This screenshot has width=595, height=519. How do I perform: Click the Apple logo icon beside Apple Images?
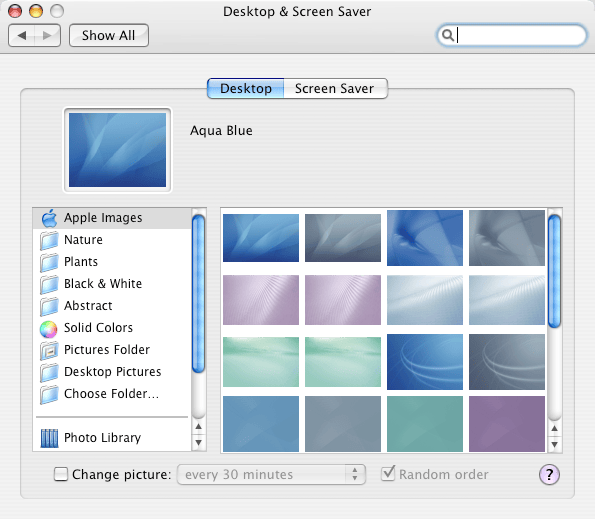pos(49,218)
